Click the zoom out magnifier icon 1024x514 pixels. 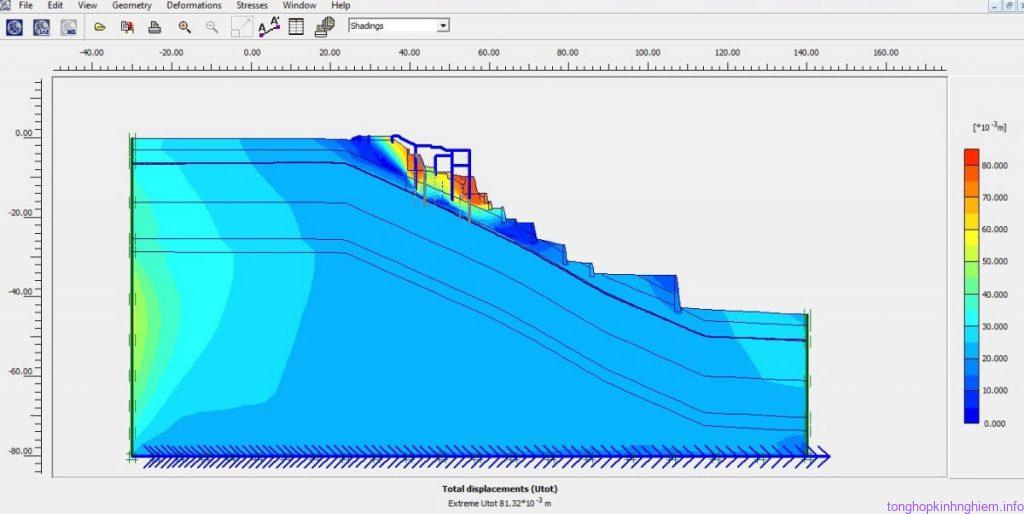click(x=212, y=27)
